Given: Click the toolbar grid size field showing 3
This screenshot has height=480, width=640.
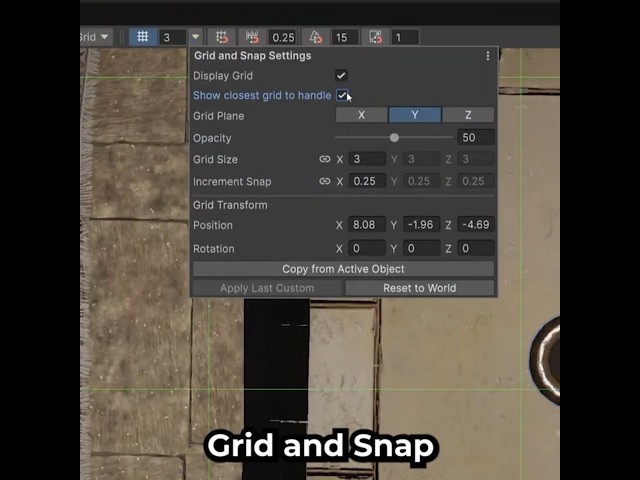Looking at the screenshot, I should tap(173, 38).
